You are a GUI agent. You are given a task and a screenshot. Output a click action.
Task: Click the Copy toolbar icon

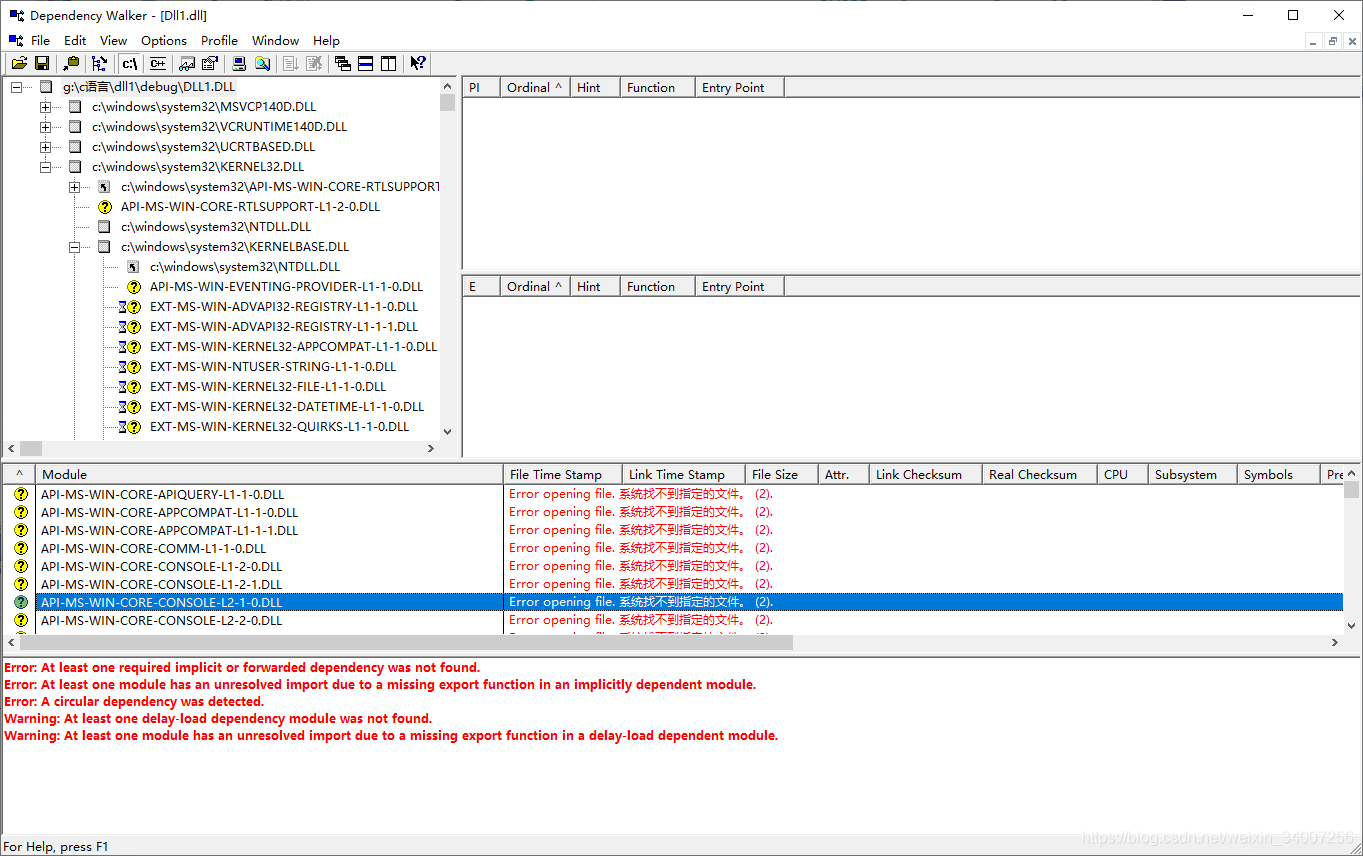click(71, 63)
